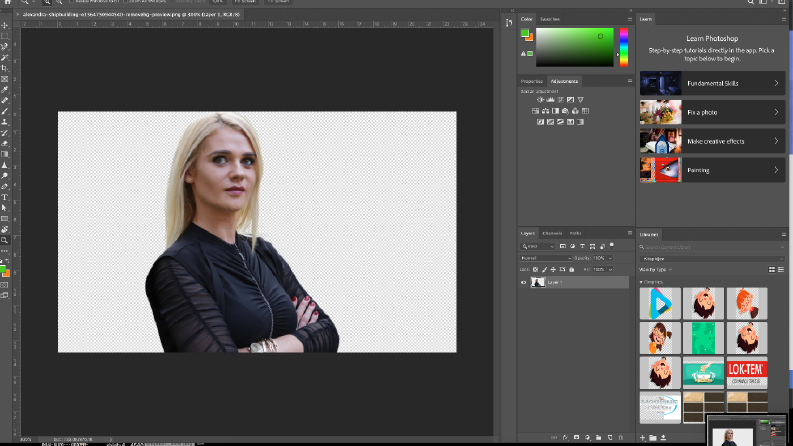Add a Color Balance adjustment
This screenshot has height=446, width=793.
click(545, 111)
